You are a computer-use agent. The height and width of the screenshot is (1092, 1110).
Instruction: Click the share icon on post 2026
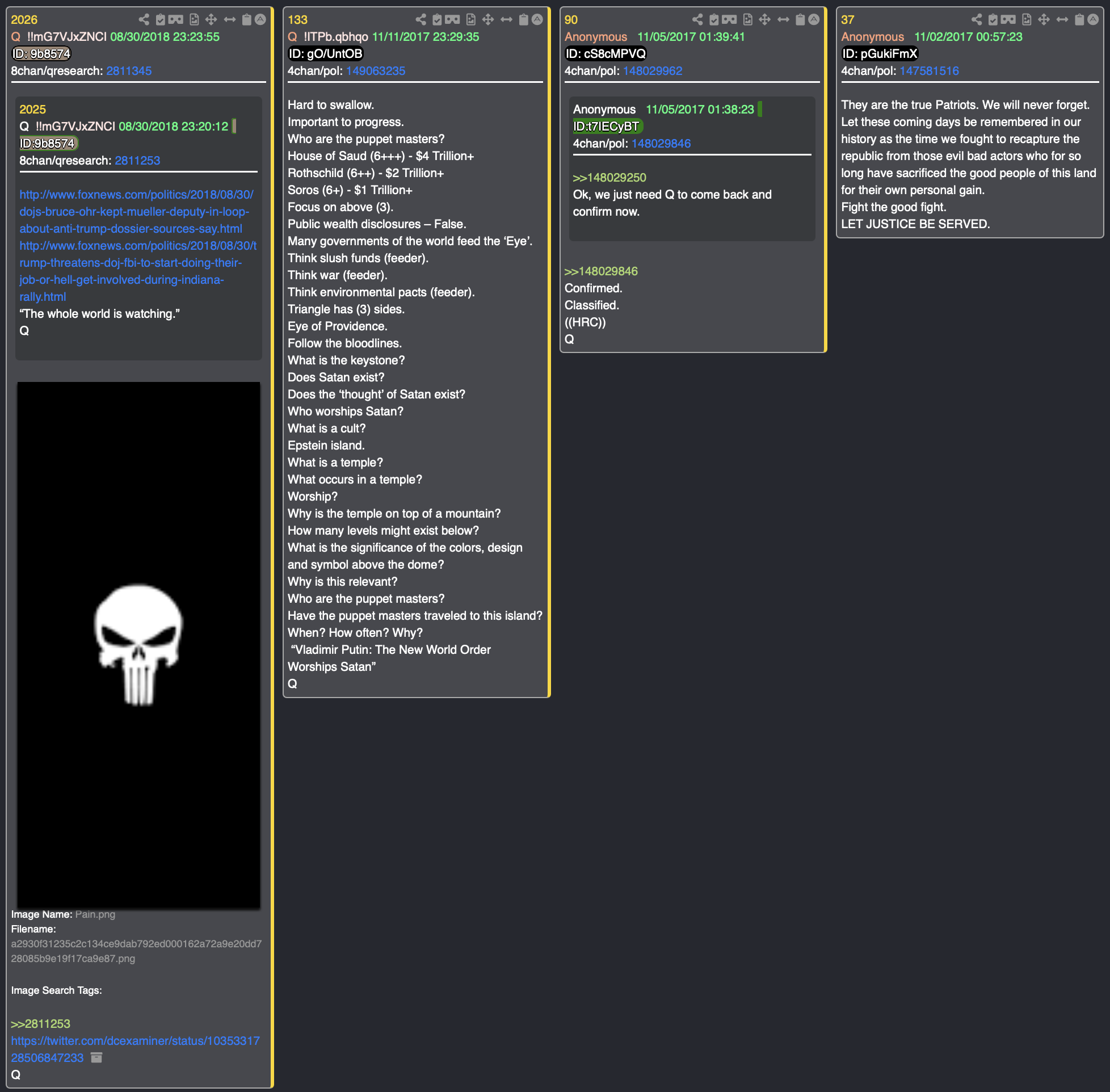(144, 19)
